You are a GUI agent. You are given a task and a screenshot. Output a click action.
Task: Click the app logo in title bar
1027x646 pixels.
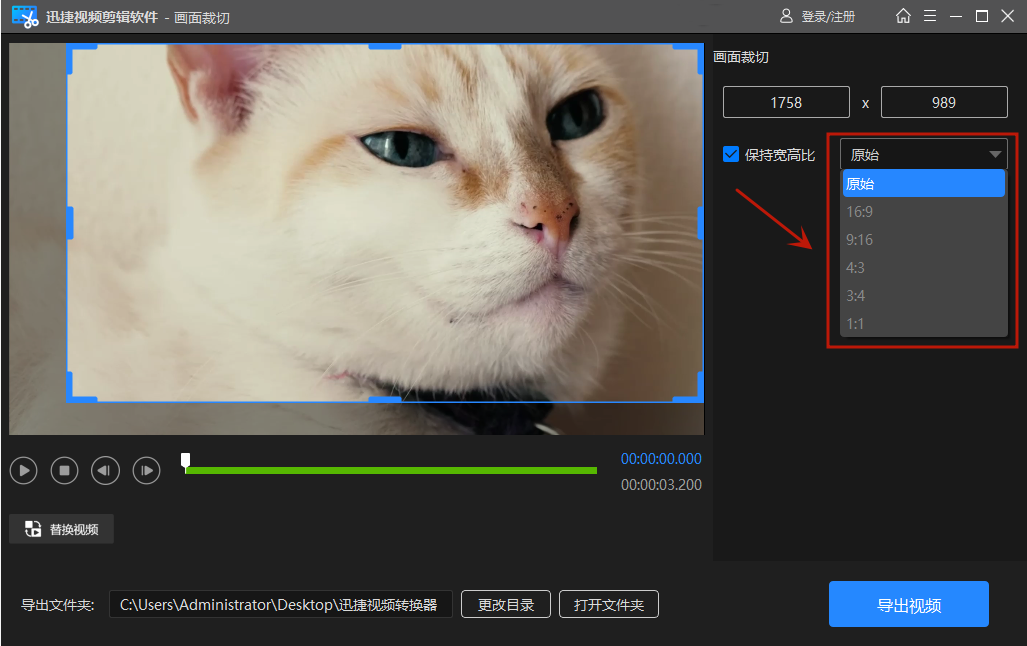click(24, 16)
